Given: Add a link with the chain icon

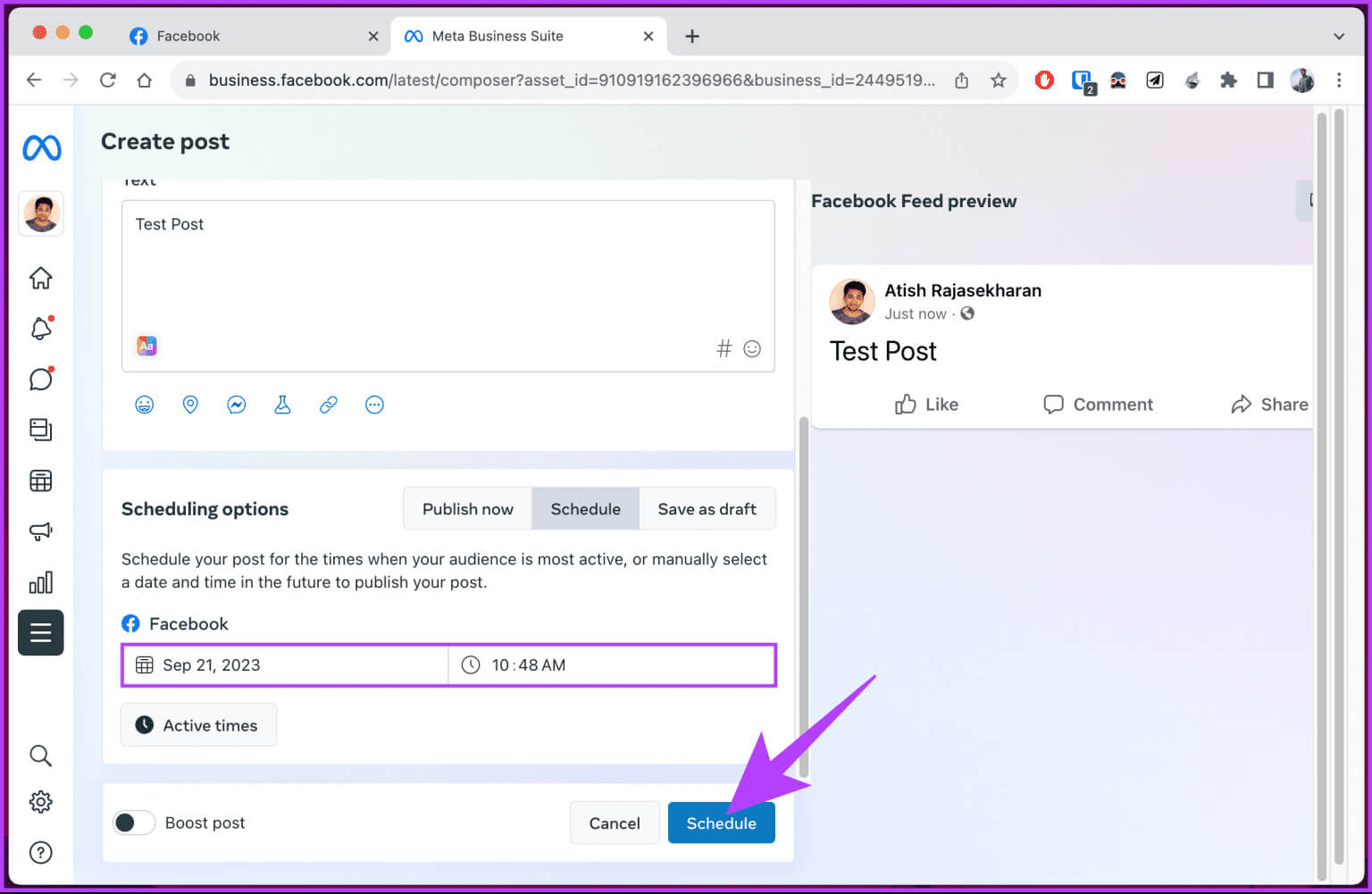Looking at the screenshot, I should [x=329, y=405].
